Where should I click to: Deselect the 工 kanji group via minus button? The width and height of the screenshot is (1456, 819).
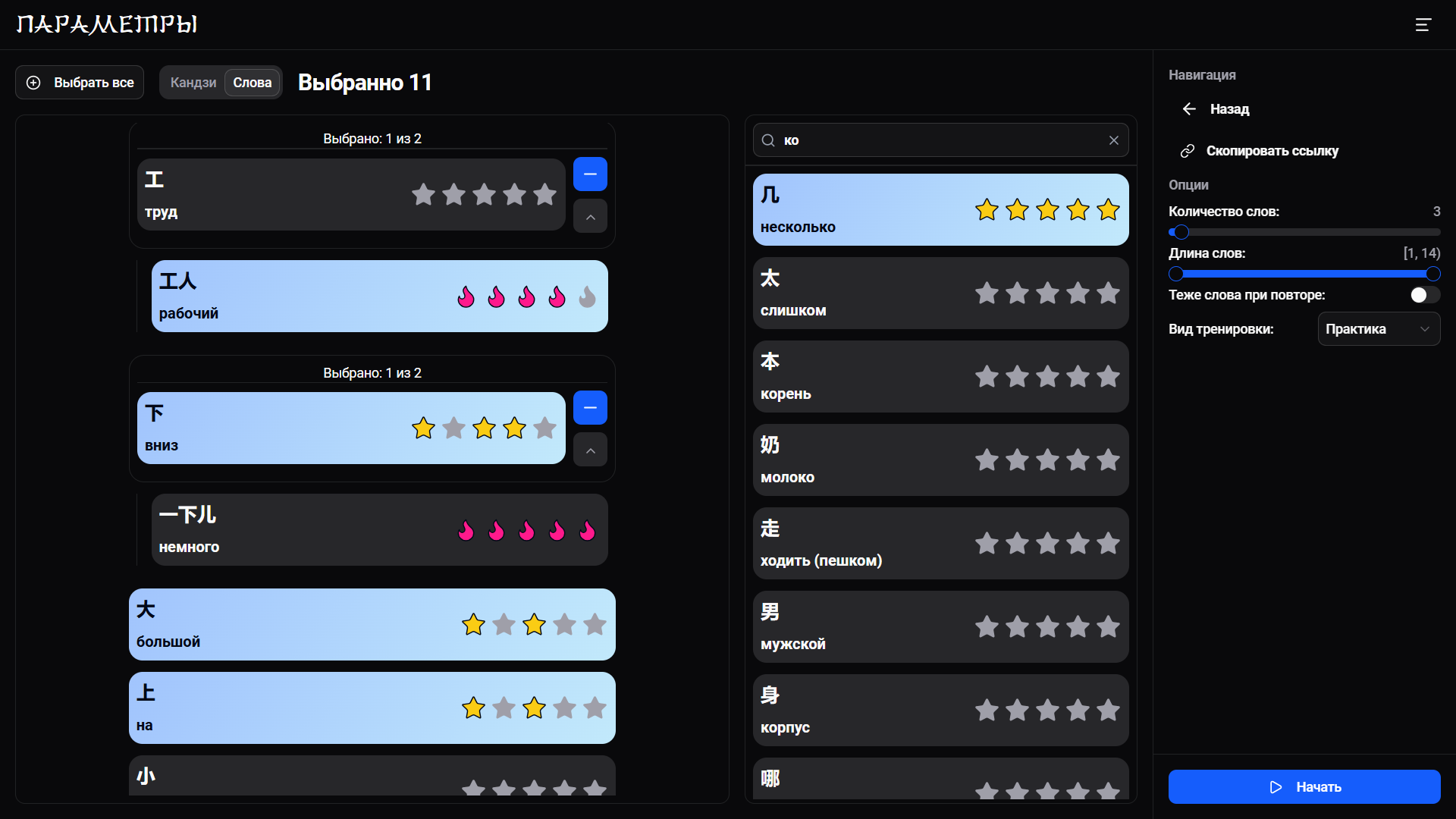point(590,174)
